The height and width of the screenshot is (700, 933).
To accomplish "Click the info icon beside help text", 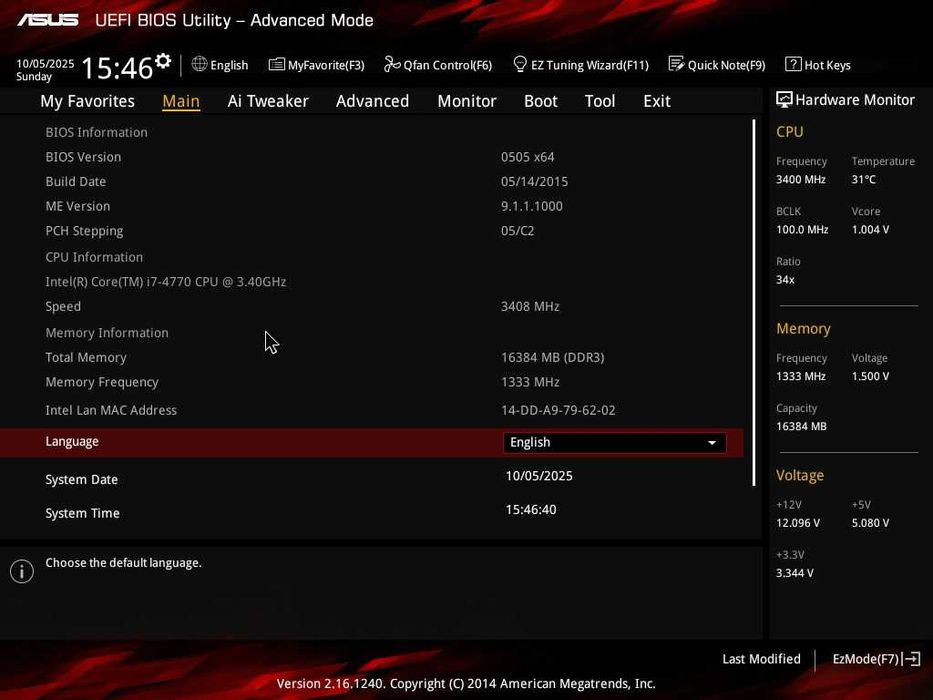I will 22,571.
